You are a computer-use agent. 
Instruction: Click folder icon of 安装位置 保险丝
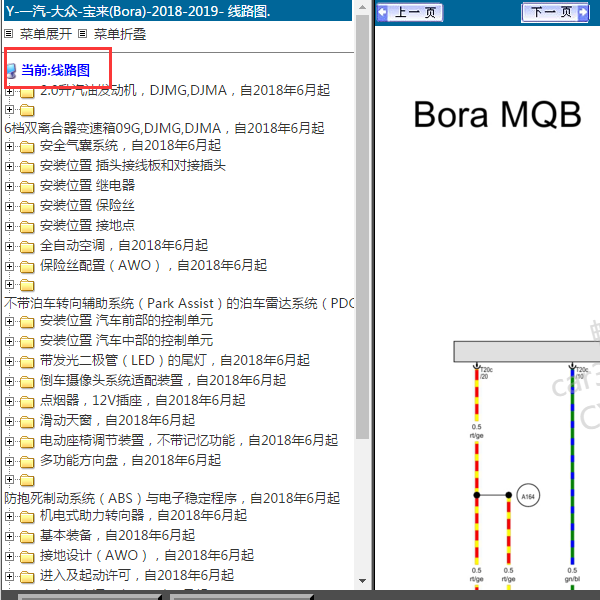coord(27,207)
